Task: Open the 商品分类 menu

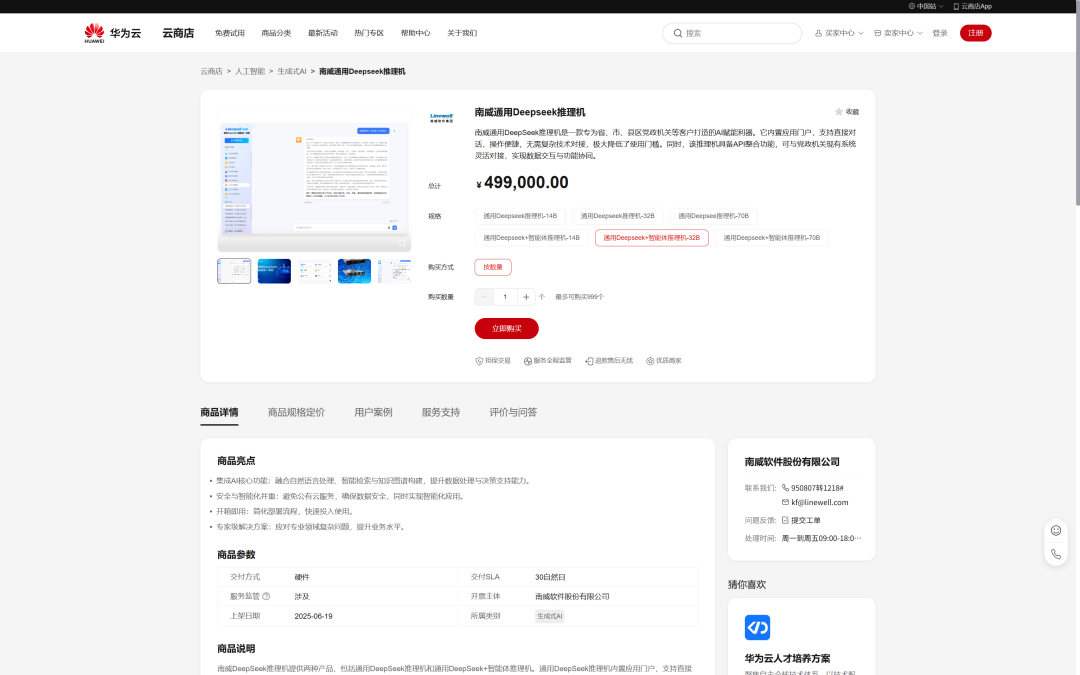Action: (x=276, y=33)
